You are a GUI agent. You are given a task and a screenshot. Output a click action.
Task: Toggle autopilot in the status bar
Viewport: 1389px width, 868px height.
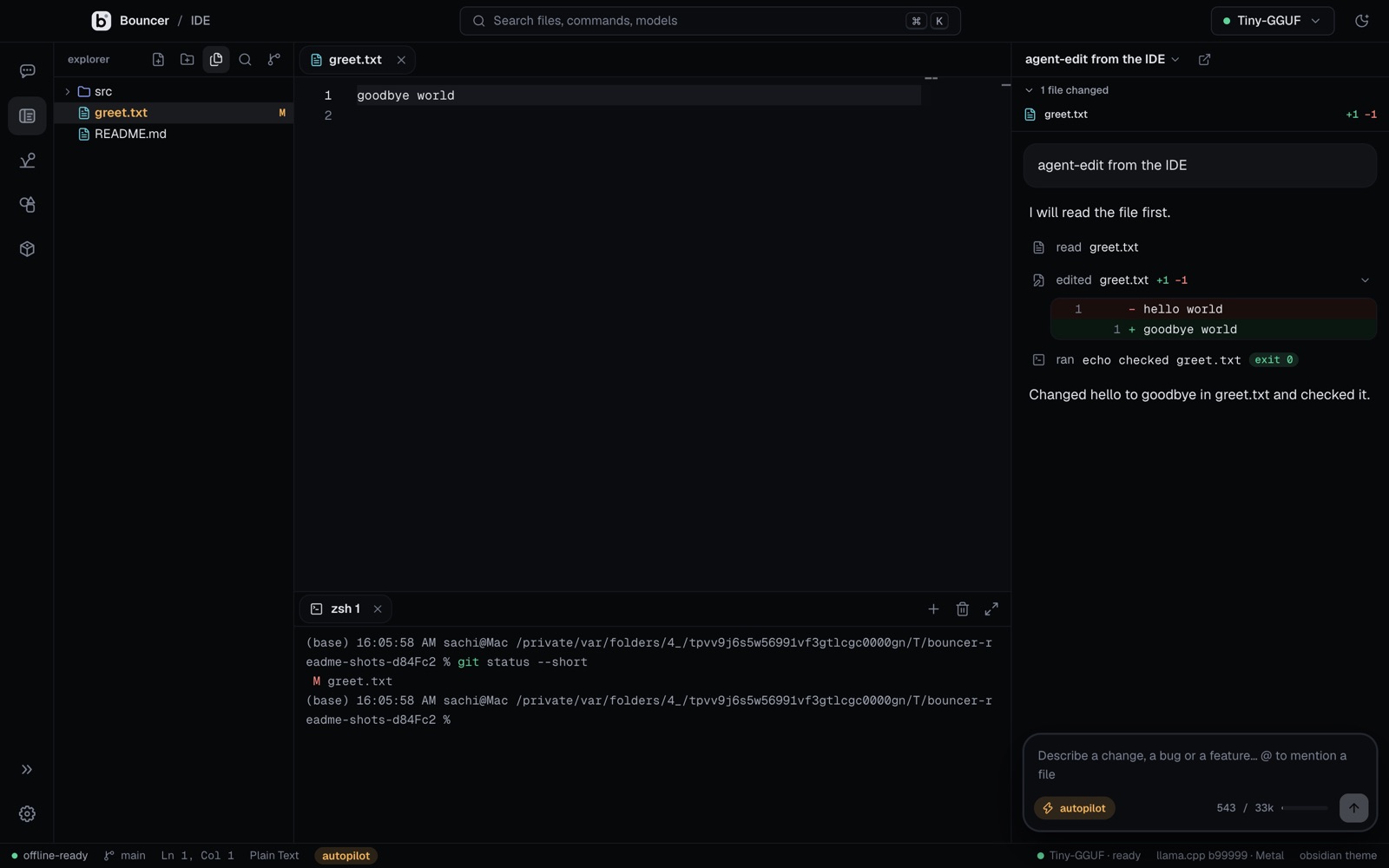[346, 856]
